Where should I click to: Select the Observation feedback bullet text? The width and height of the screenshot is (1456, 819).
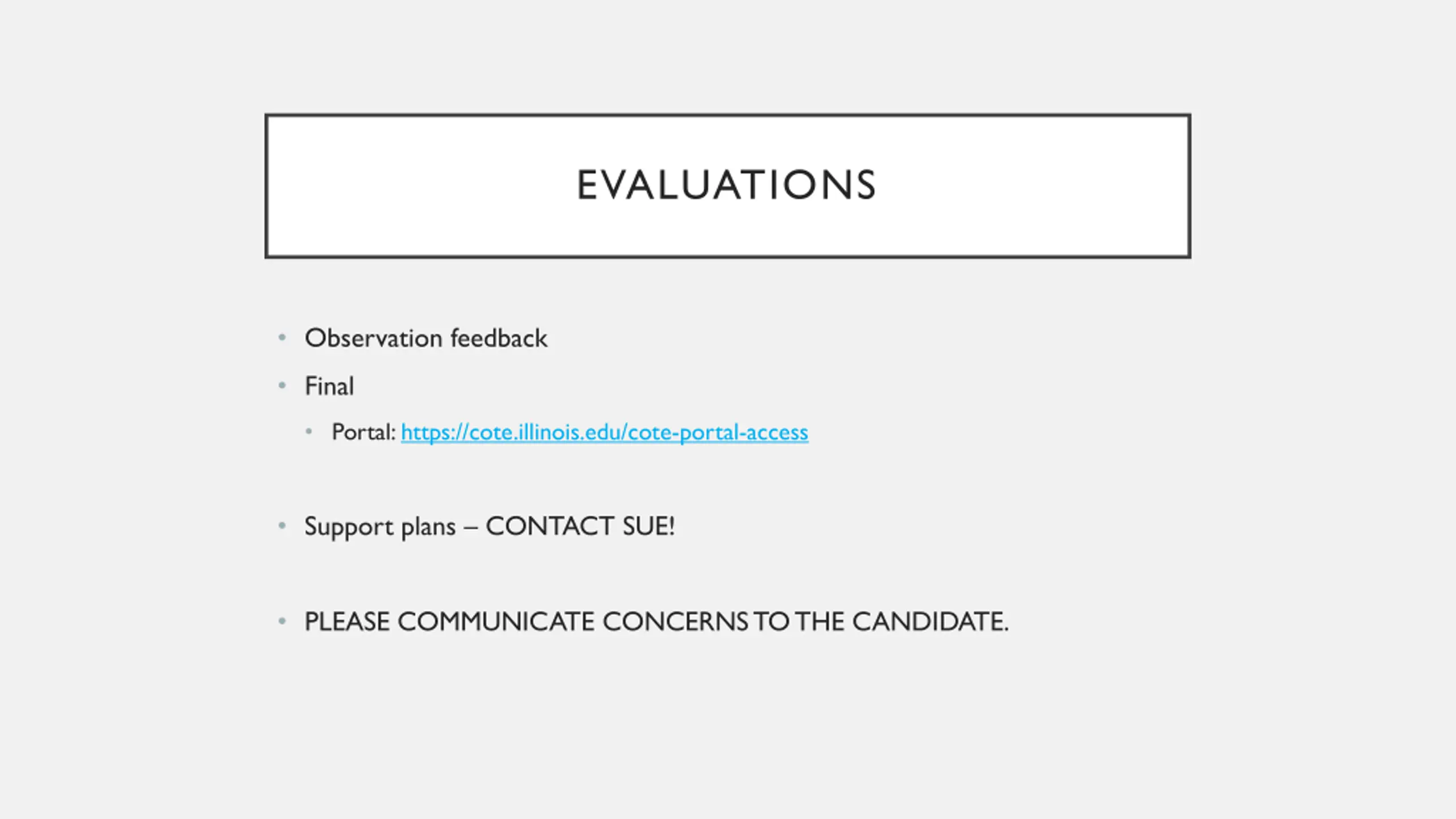(x=425, y=338)
